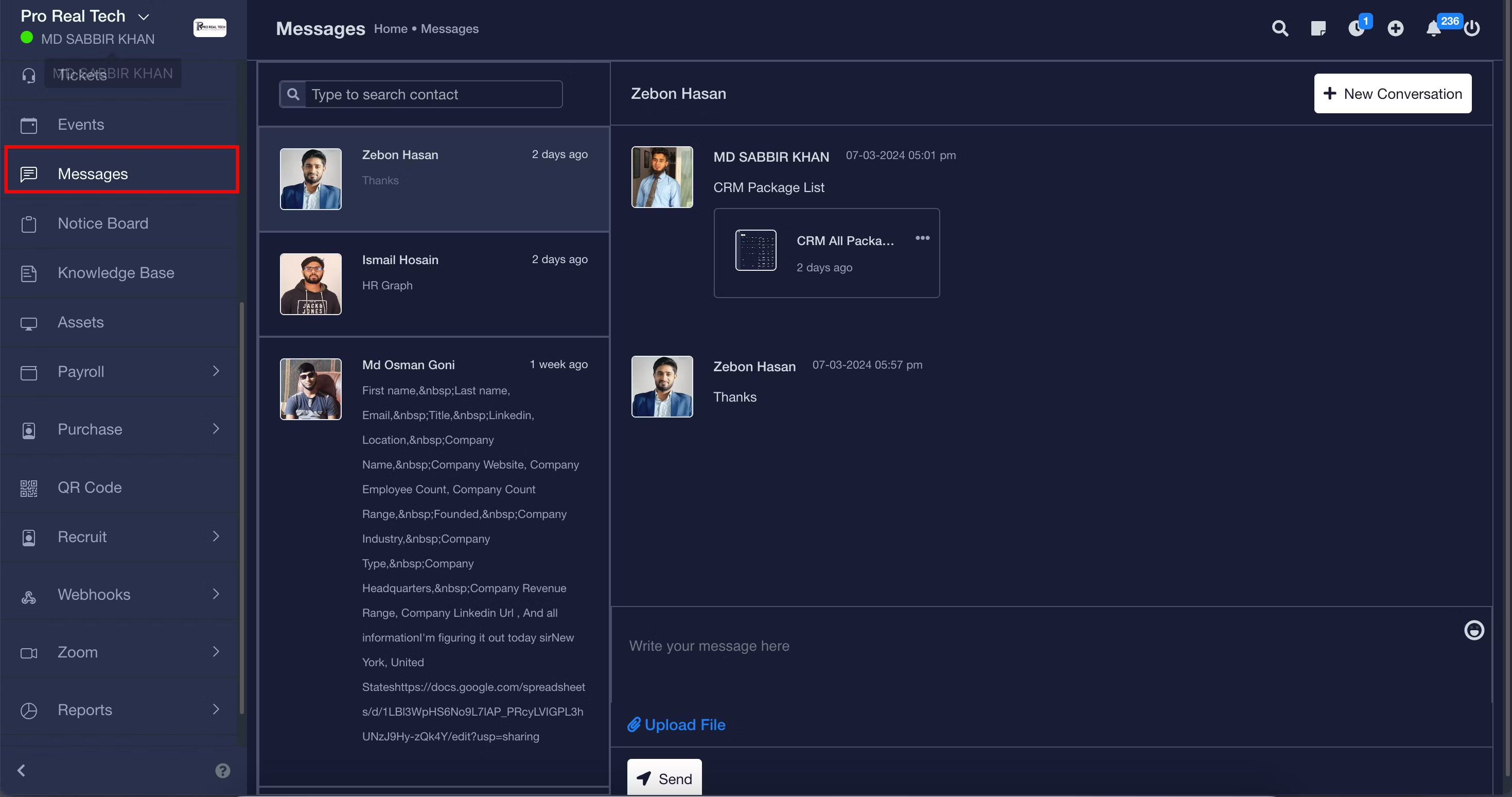Click the Zoom video camera icon
The height and width of the screenshot is (797, 1512).
point(29,653)
